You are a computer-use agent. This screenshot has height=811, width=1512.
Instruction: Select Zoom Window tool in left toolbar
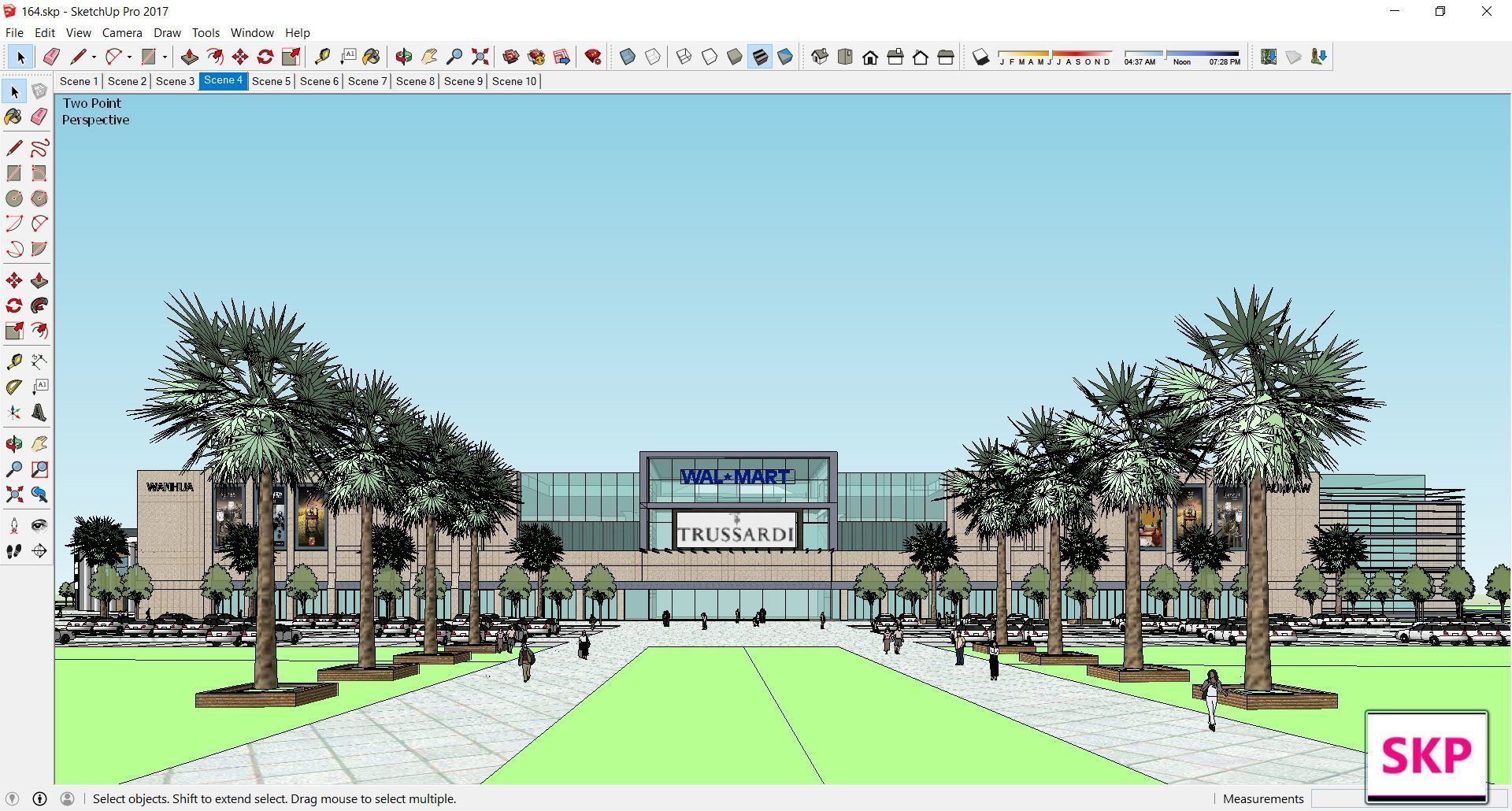point(39,469)
